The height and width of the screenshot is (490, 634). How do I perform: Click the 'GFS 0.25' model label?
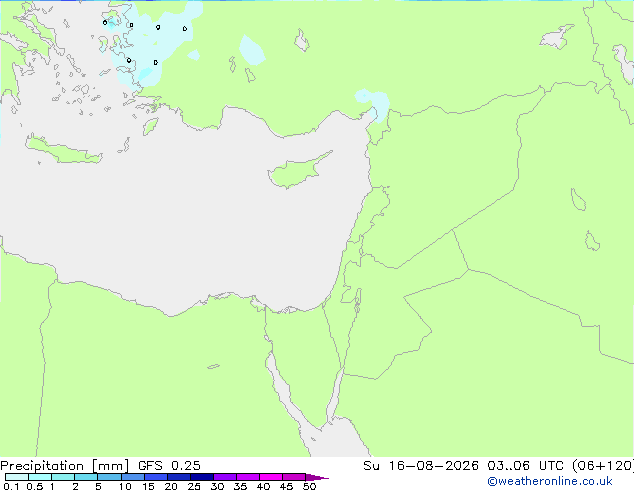click(169, 466)
